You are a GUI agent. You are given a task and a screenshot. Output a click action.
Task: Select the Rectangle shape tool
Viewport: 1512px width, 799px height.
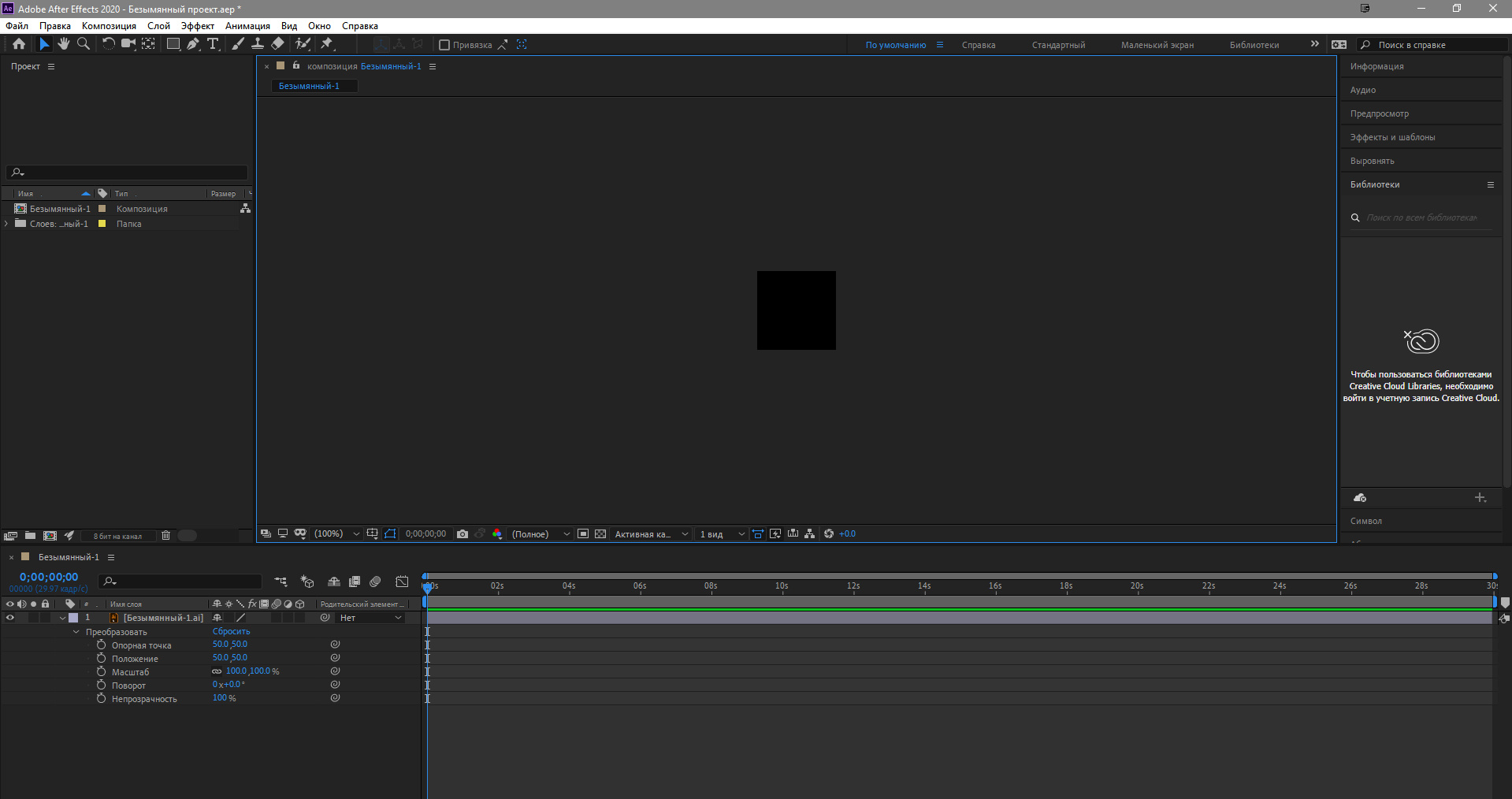coord(173,44)
